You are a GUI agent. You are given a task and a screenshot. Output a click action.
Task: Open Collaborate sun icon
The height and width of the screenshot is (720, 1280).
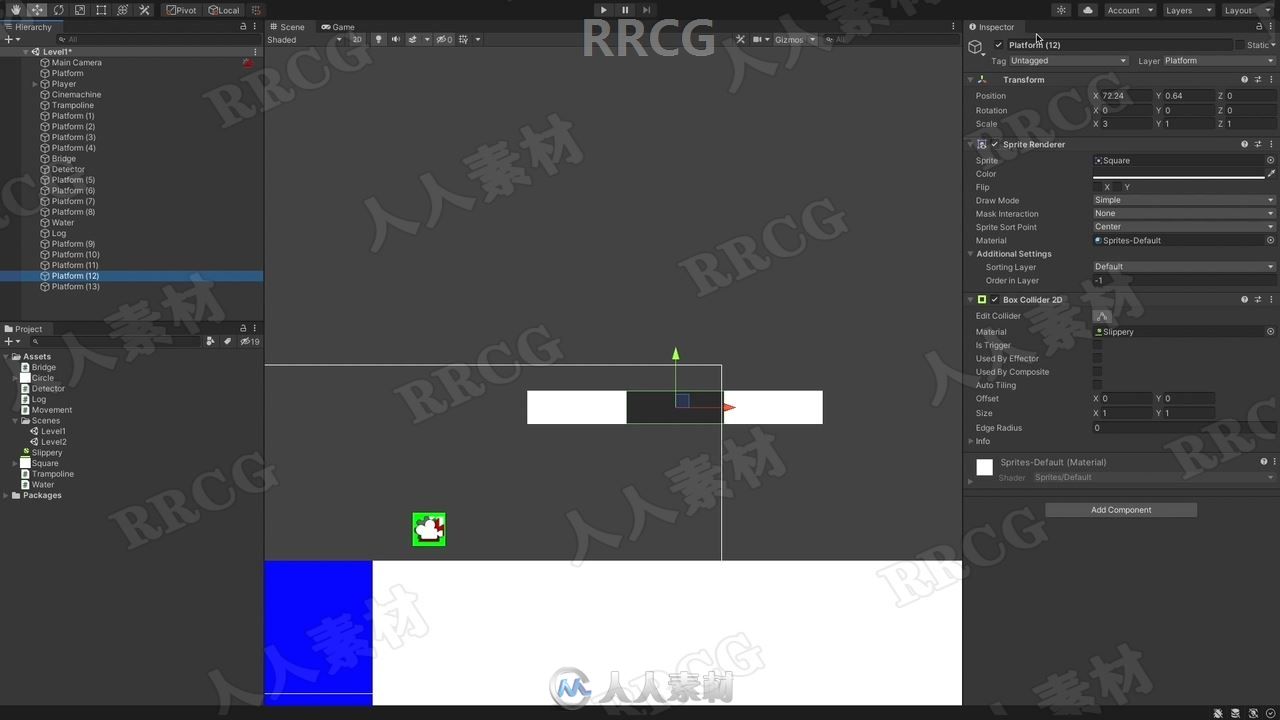(1061, 10)
